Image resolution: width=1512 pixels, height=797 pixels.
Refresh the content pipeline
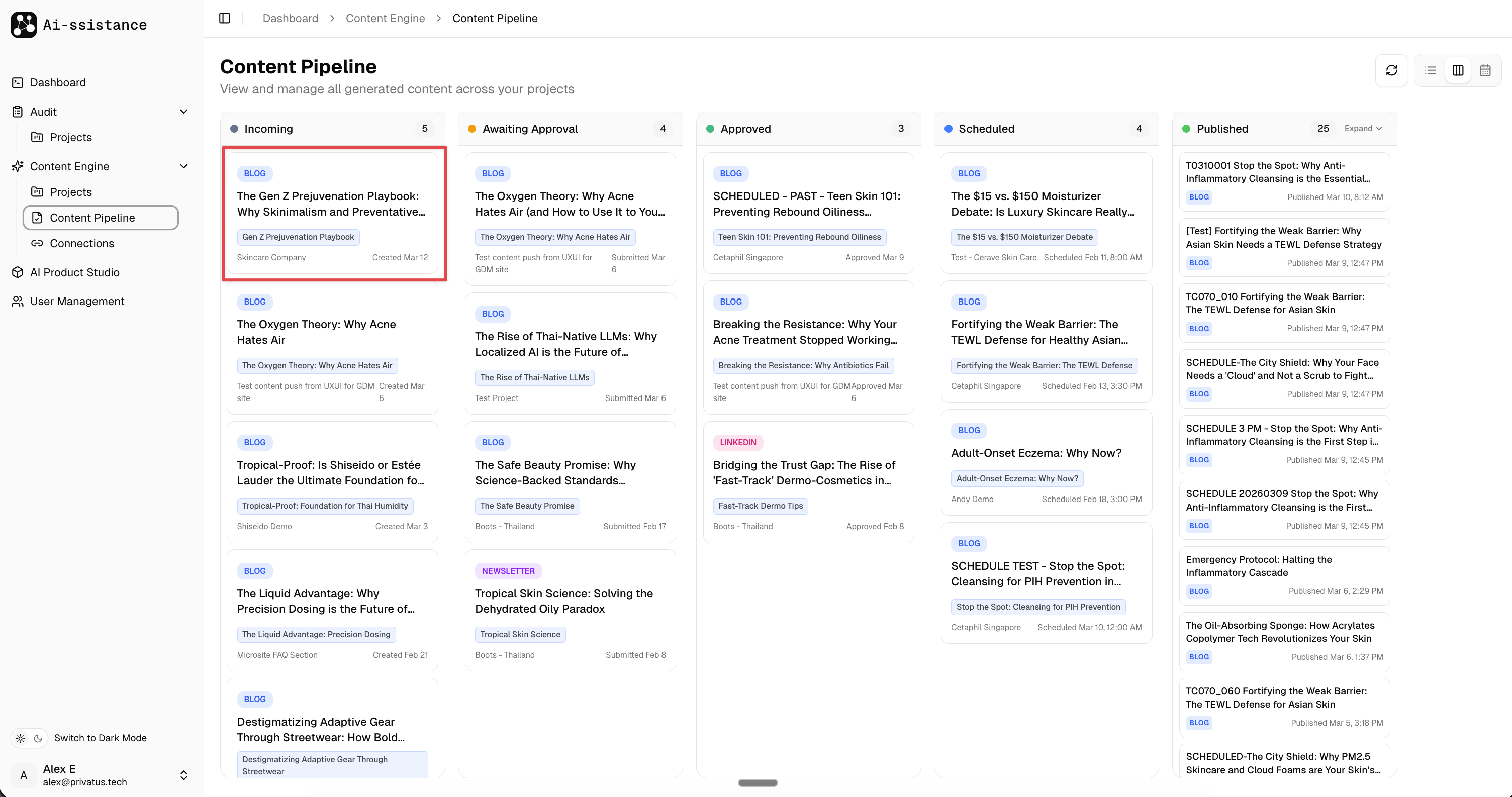(x=1392, y=70)
